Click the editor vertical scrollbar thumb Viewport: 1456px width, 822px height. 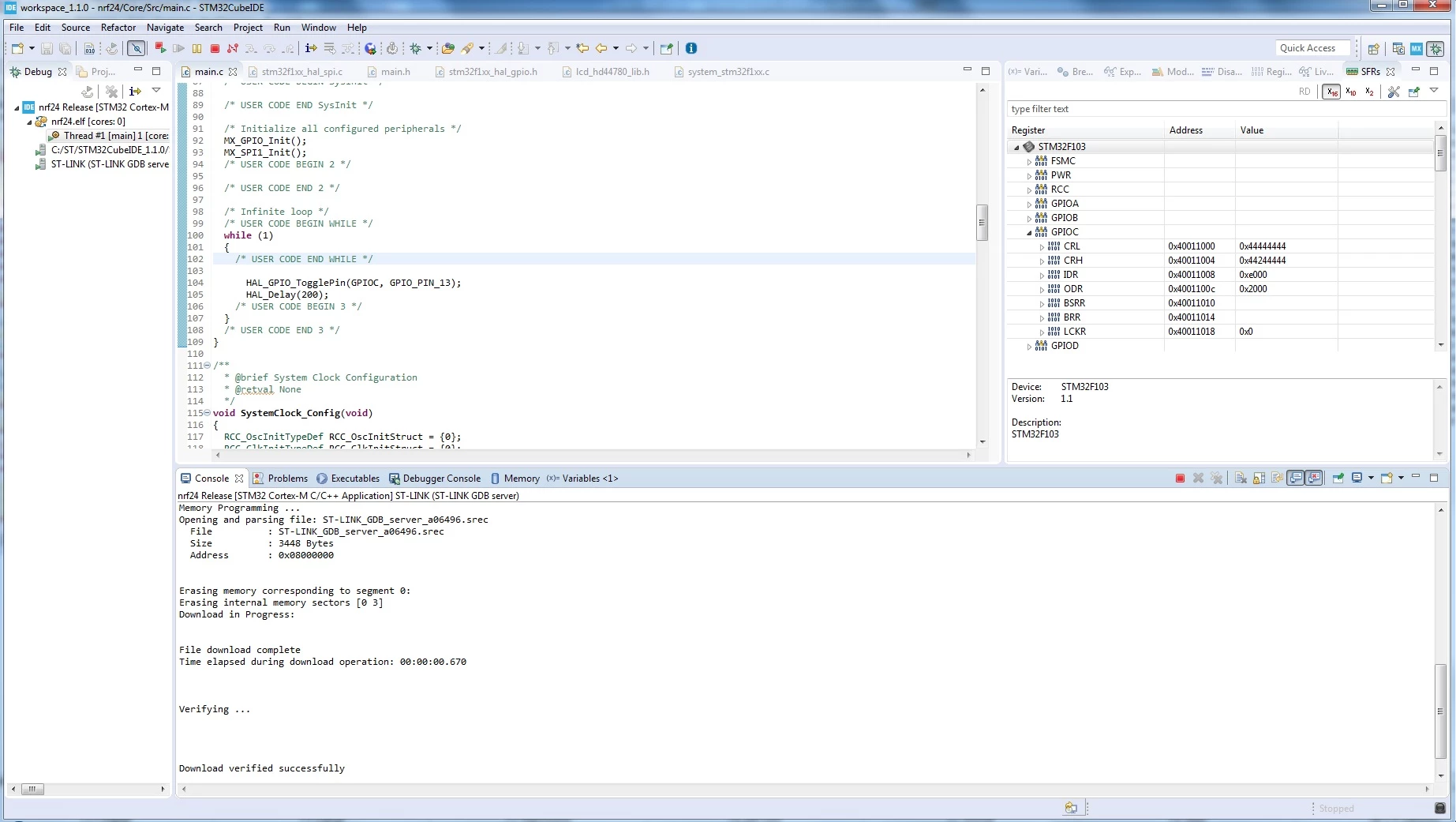(982, 222)
